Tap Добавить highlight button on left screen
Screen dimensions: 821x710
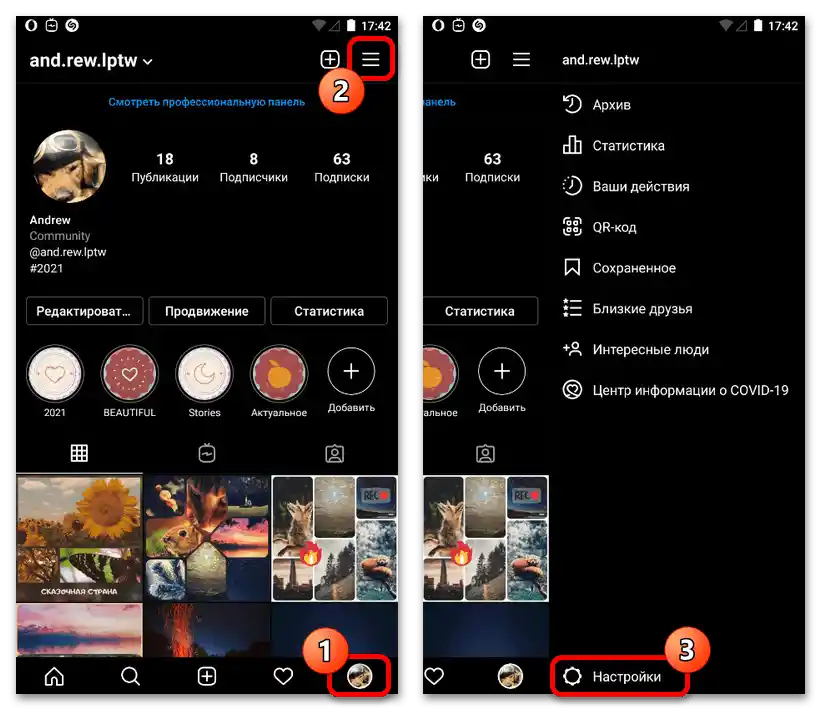point(351,379)
